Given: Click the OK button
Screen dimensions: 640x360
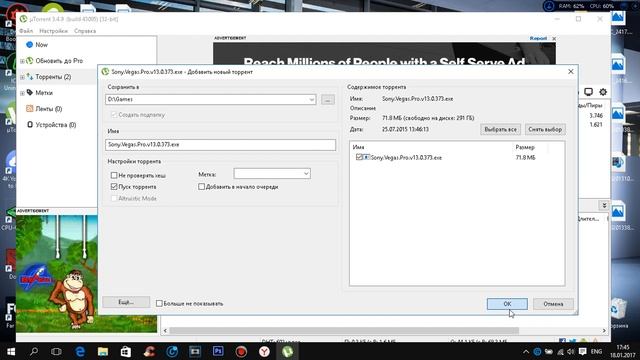Looking at the screenshot, I should 507,304.
